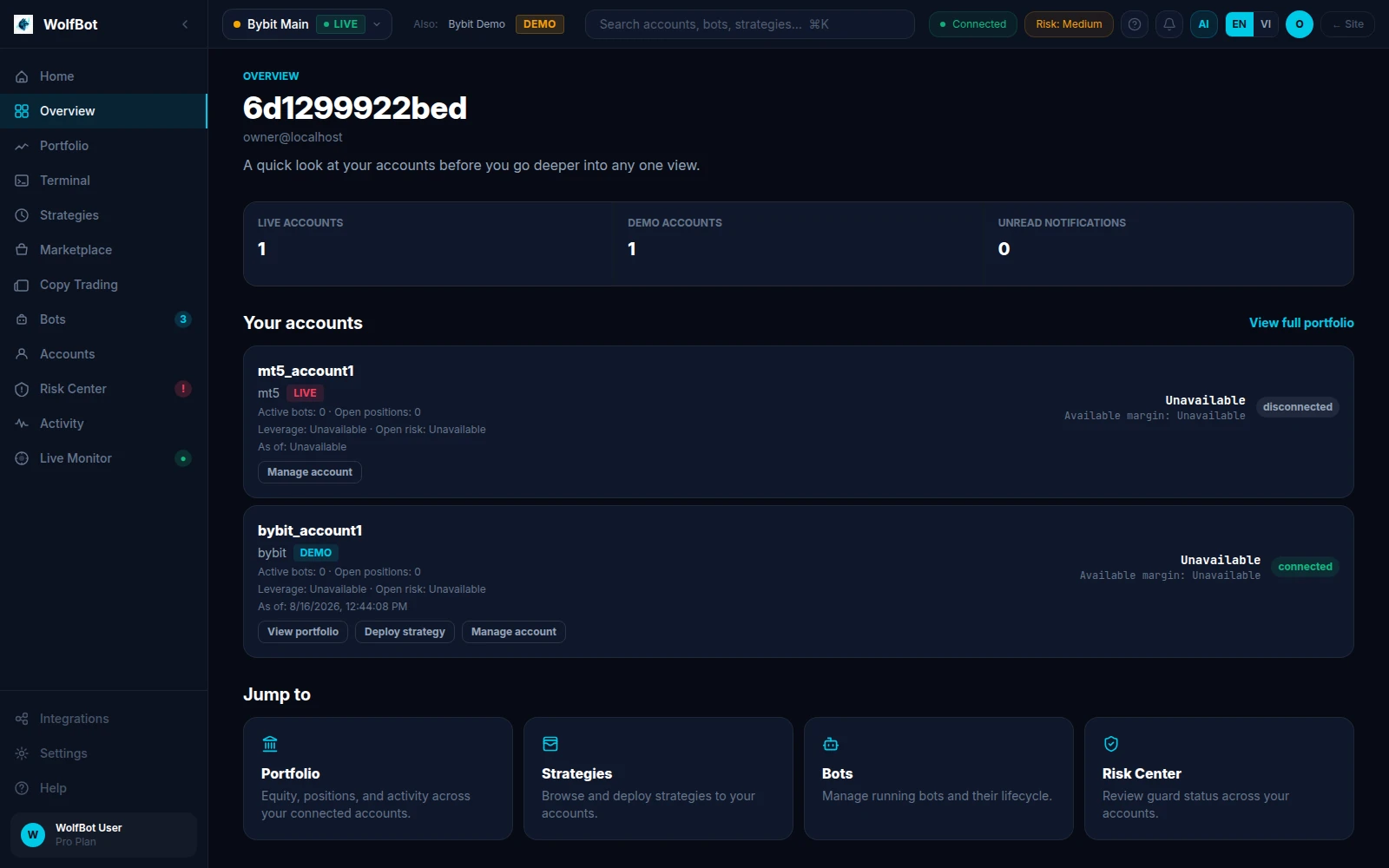Open Strategies in the sidebar menu
The image size is (1389, 868).
click(x=103, y=215)
